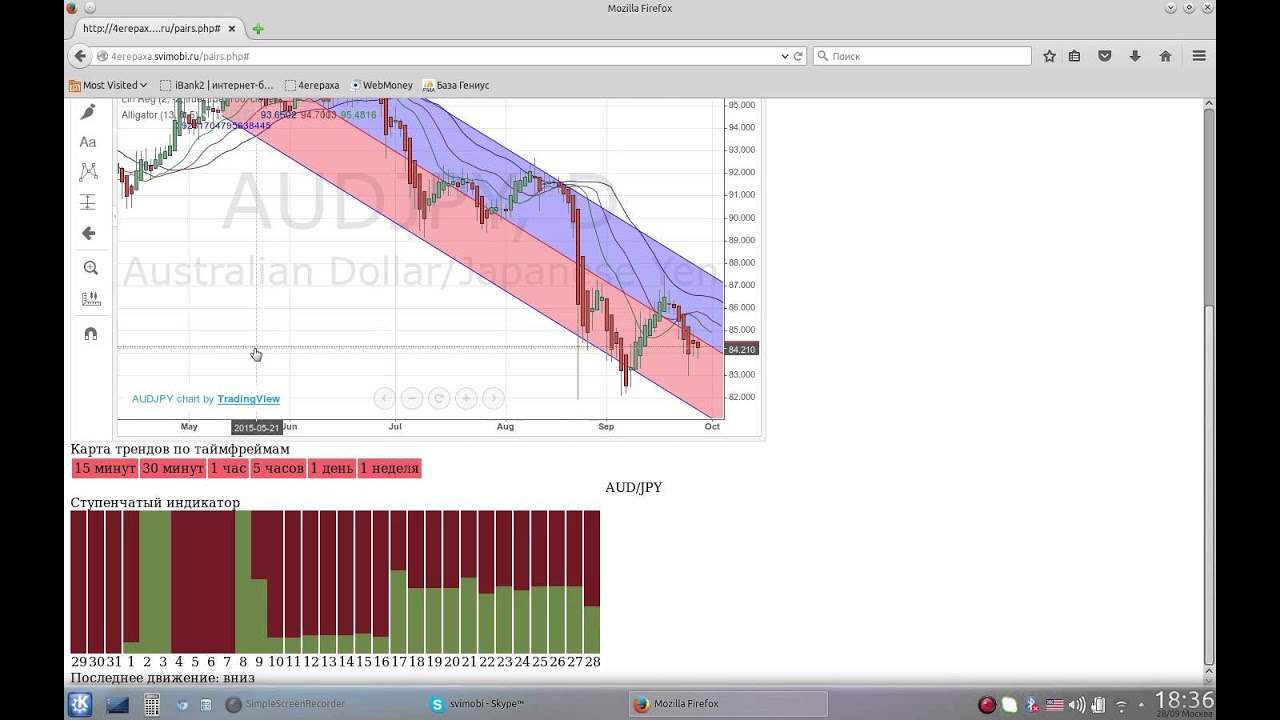Select the 1 час timeframe
Image resolution: width=1280 pixels, height=720 pixels.
[227, 468]
